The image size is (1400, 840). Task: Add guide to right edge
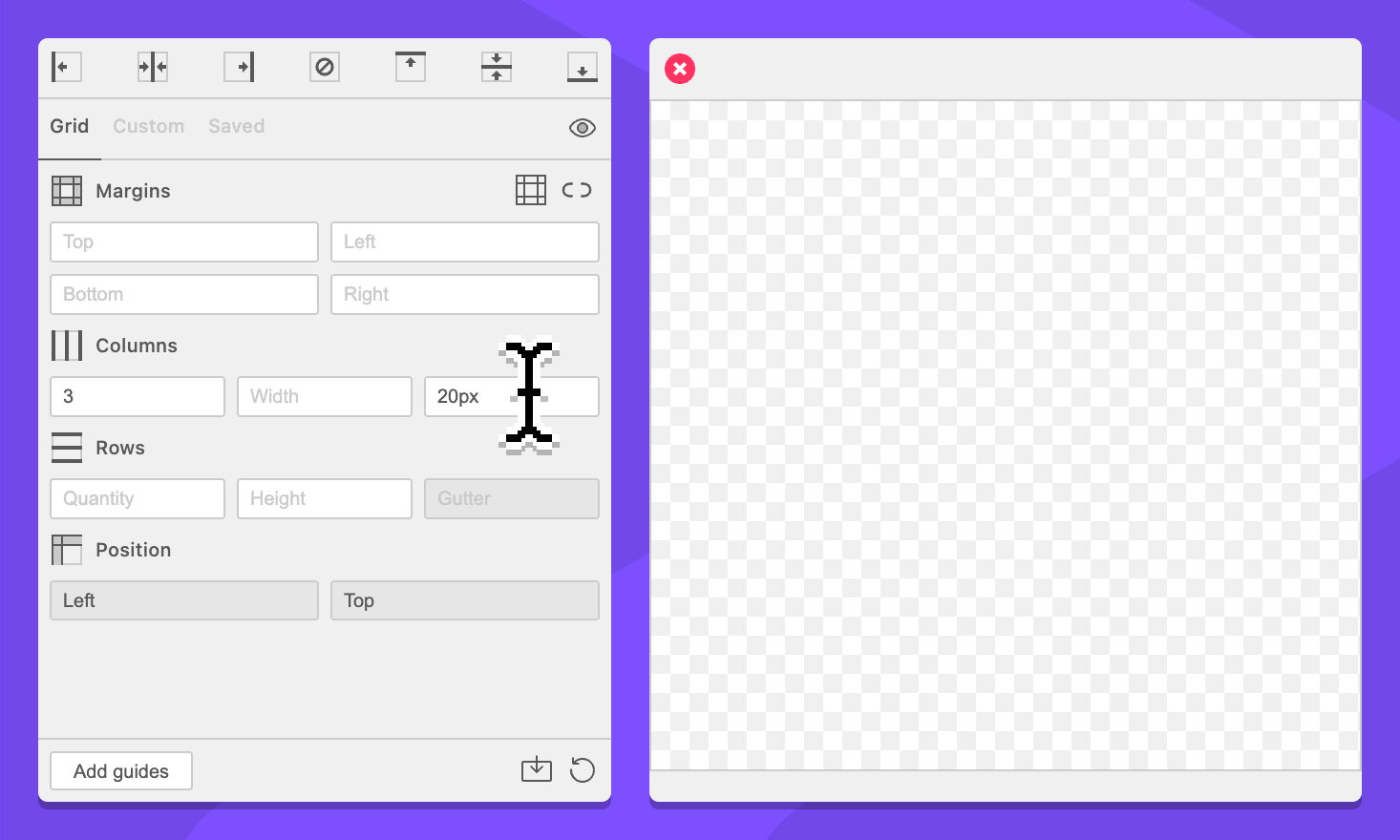[x=239, y=67]
